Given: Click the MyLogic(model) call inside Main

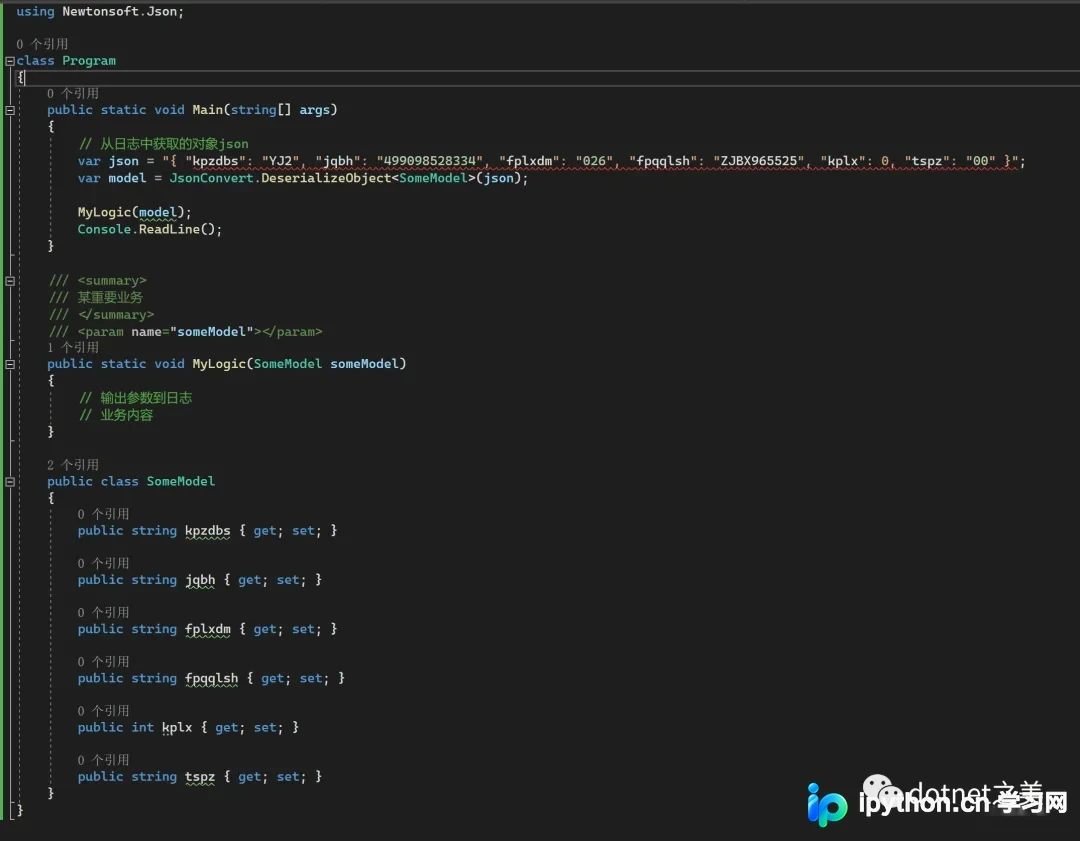Looking at the screenshot, I should pyautogui.click(x=134, y=212).
